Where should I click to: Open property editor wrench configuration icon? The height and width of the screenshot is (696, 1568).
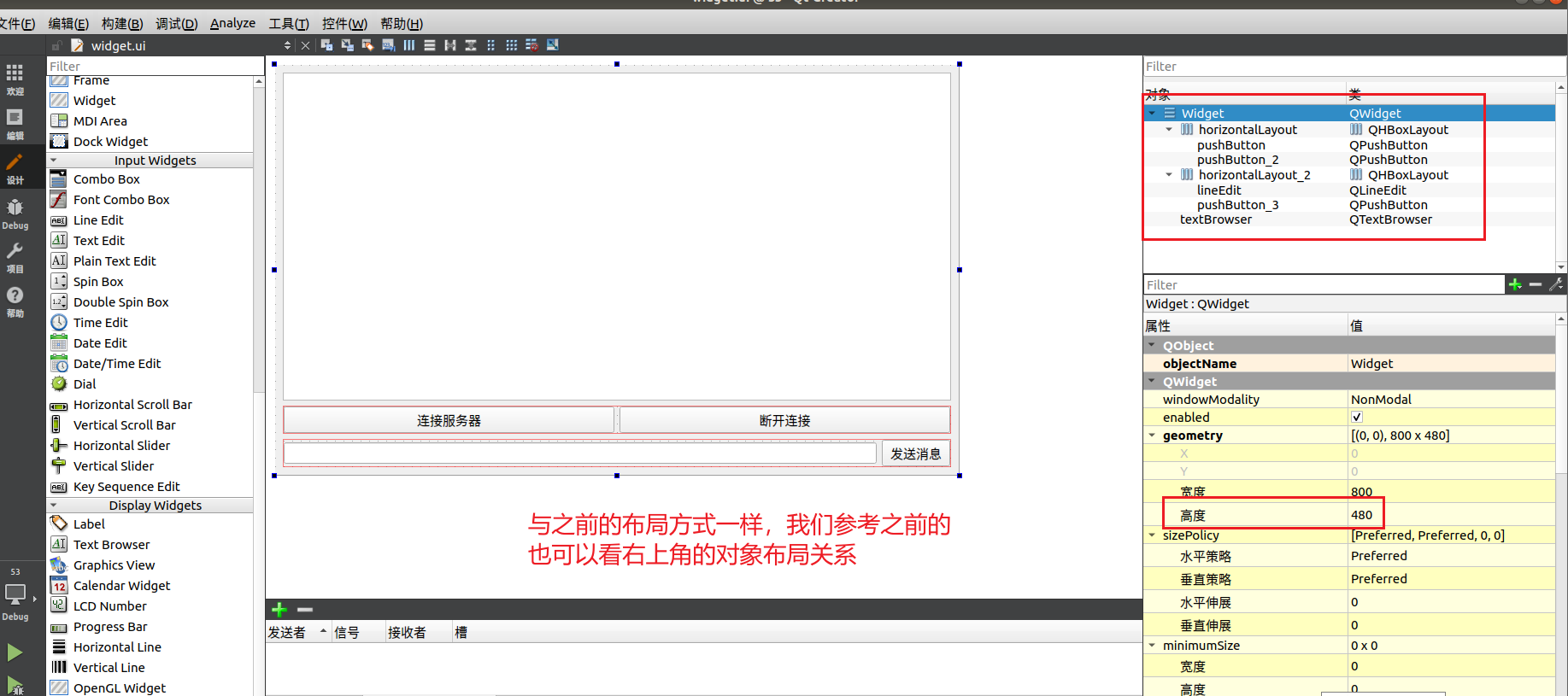pyautogui.click(x=1556, y=284)
